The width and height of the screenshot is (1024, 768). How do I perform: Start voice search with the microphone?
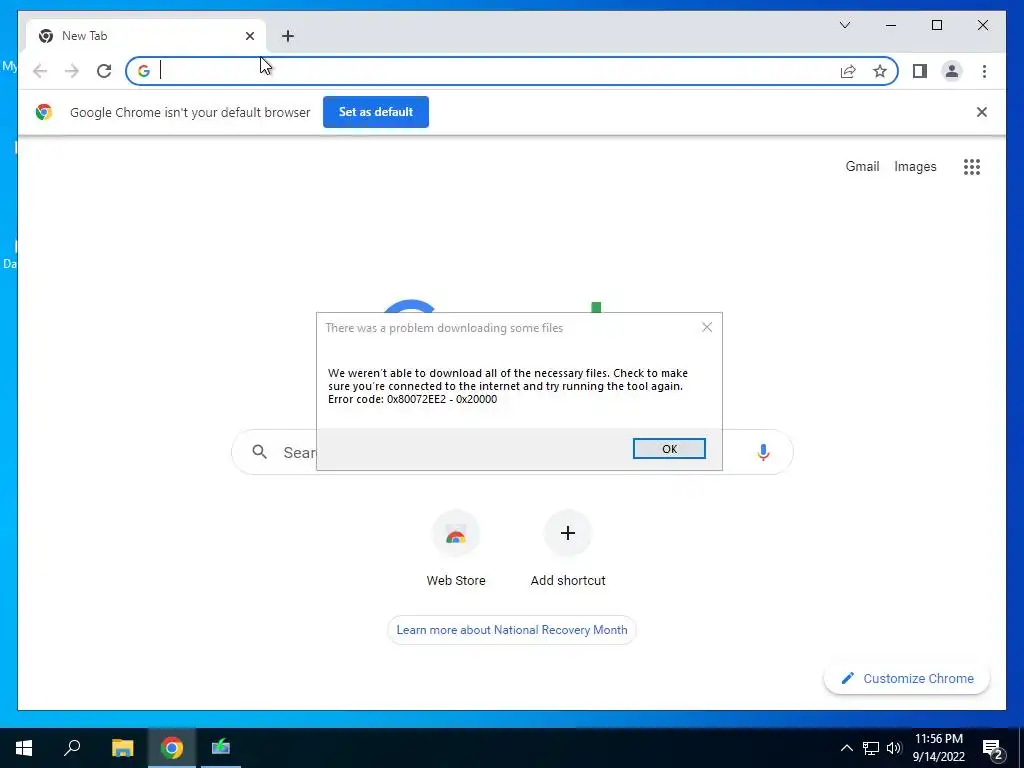pos(763,452)
